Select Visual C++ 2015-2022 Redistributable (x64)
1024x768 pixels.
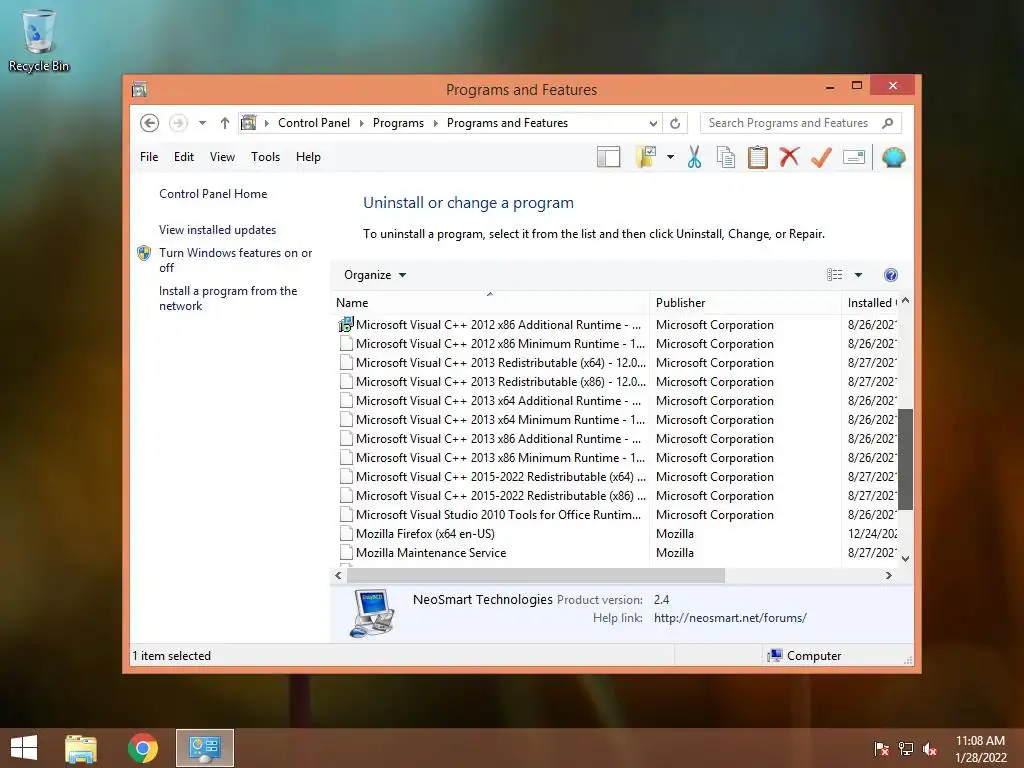(490, 477)
